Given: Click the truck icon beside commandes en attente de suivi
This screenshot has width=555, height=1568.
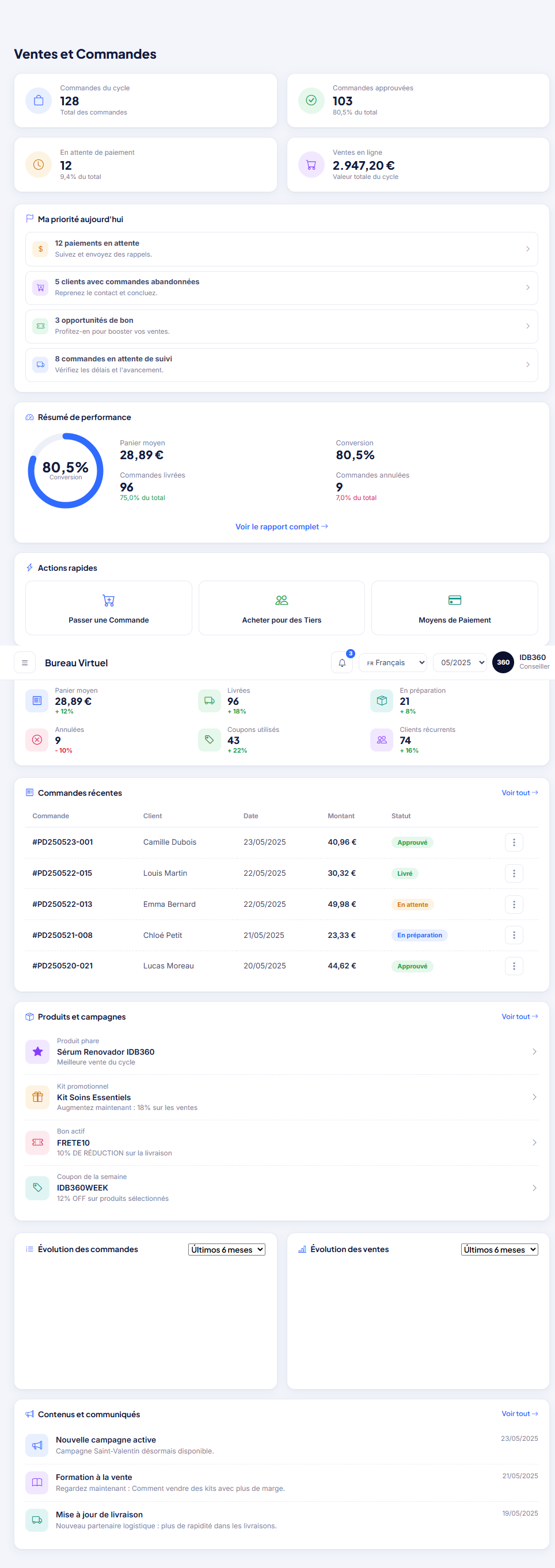Looking at the screenshot, I should 40,365.
